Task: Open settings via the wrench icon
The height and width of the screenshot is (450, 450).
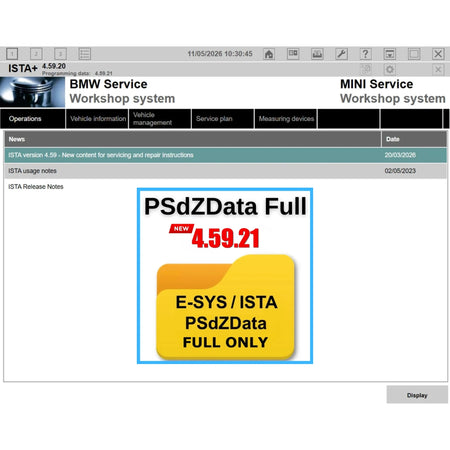Action: [342, 54]
